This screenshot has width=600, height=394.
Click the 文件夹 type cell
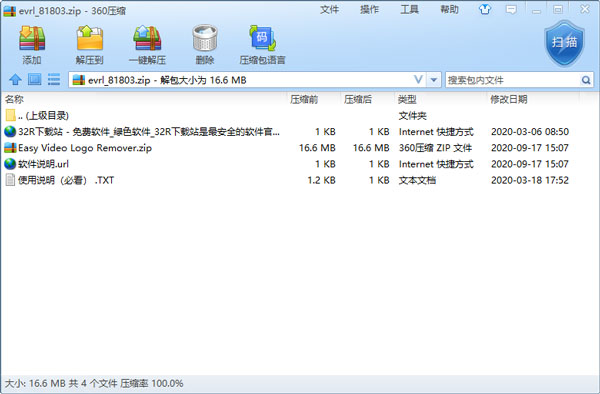click(x=412, y=116)
